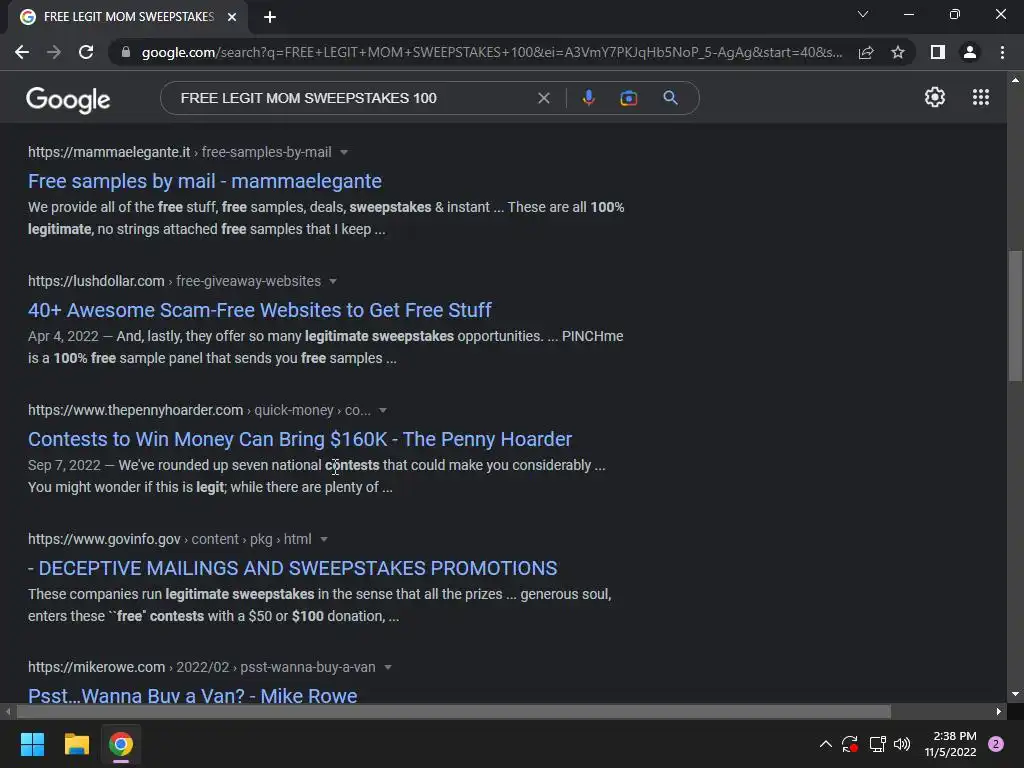Screen dimensions: 1024x768
Task: Click the mammaelegante.it URL breadcrumb
Action: (180, 152)
